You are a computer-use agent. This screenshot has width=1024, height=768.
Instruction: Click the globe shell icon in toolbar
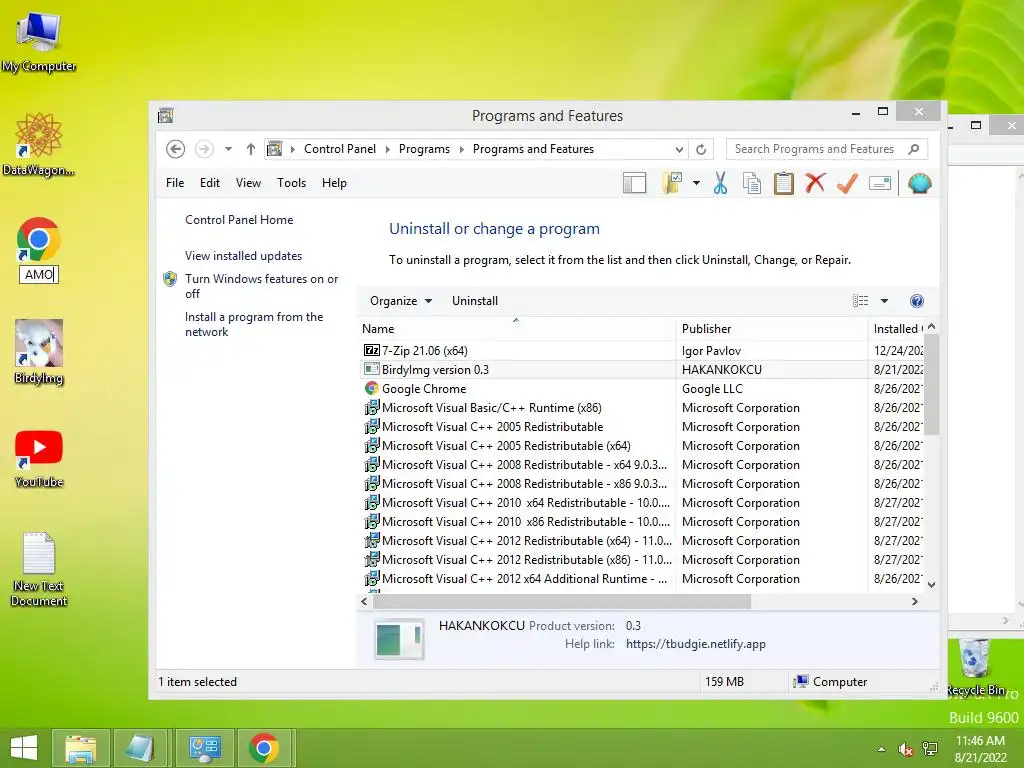click(919, 184)
